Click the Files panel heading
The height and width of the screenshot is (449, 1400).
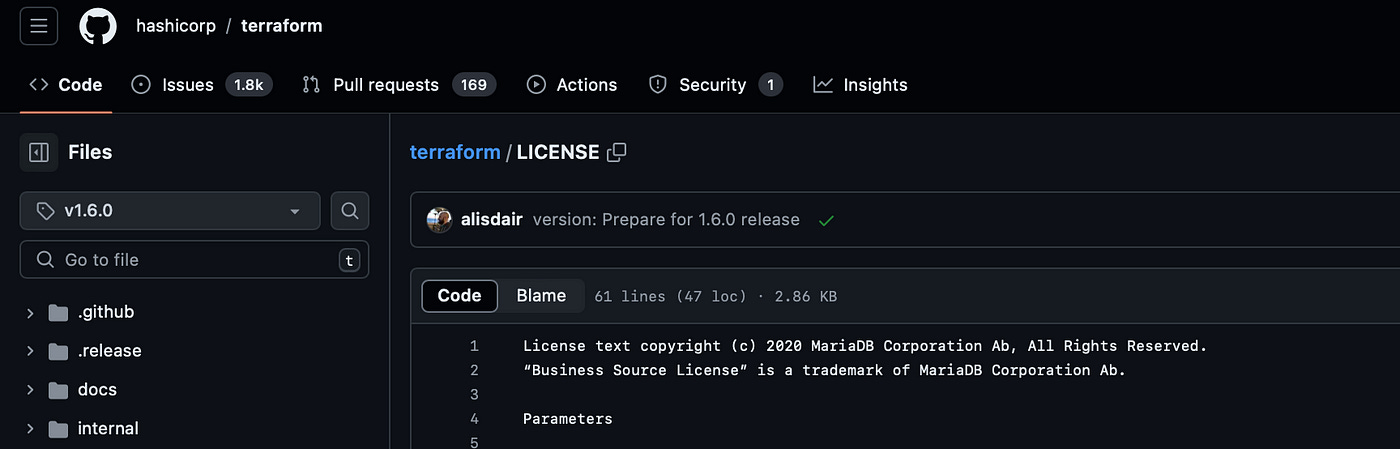(90, 152)
